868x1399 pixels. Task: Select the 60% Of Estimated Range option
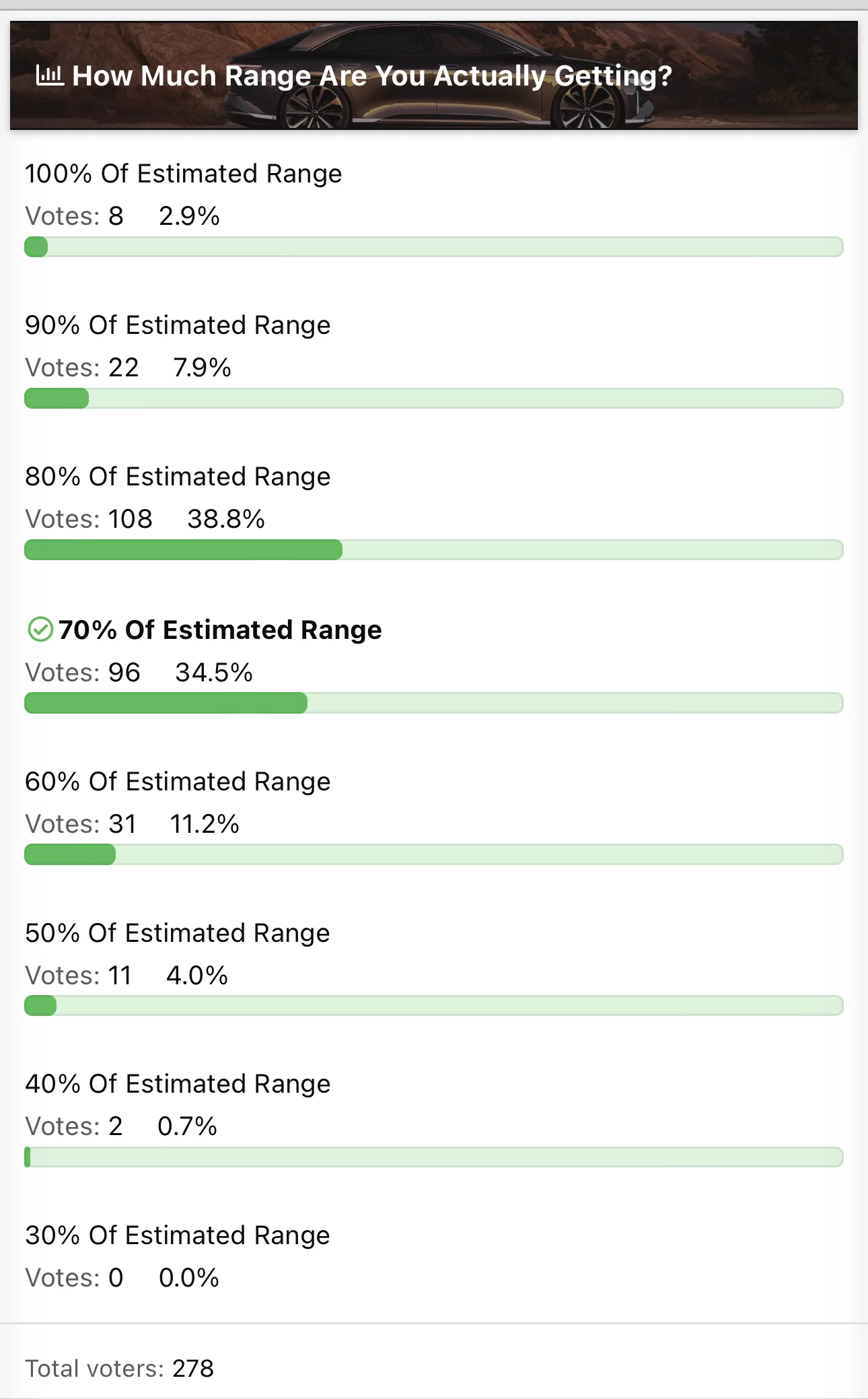point(178,782)
